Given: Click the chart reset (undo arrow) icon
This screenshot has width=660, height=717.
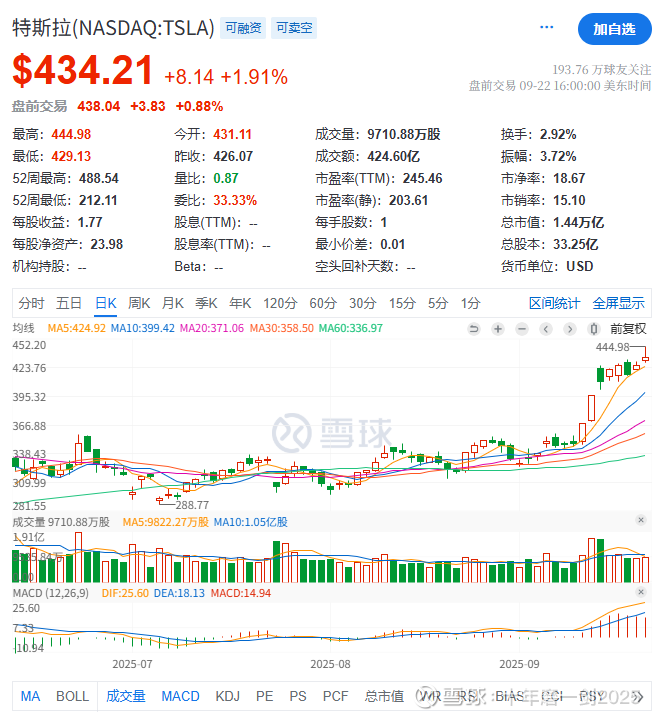Looking at the screenshot, I should 474,329.
